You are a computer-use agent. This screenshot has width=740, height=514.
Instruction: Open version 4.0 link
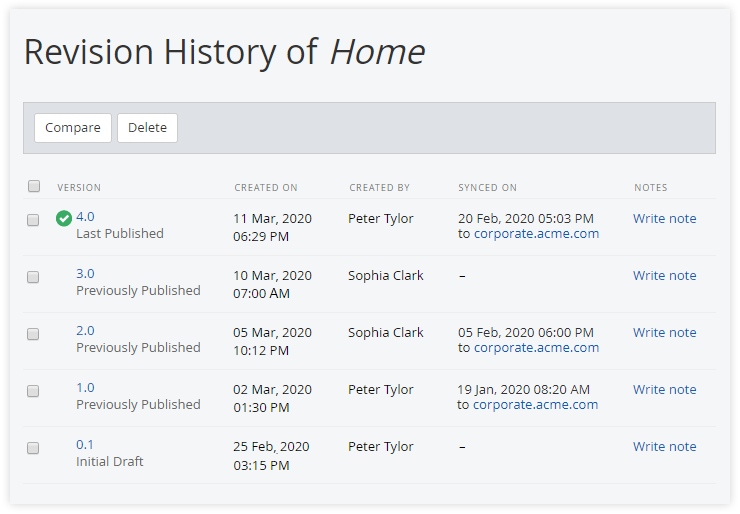(x=85, y=217)
